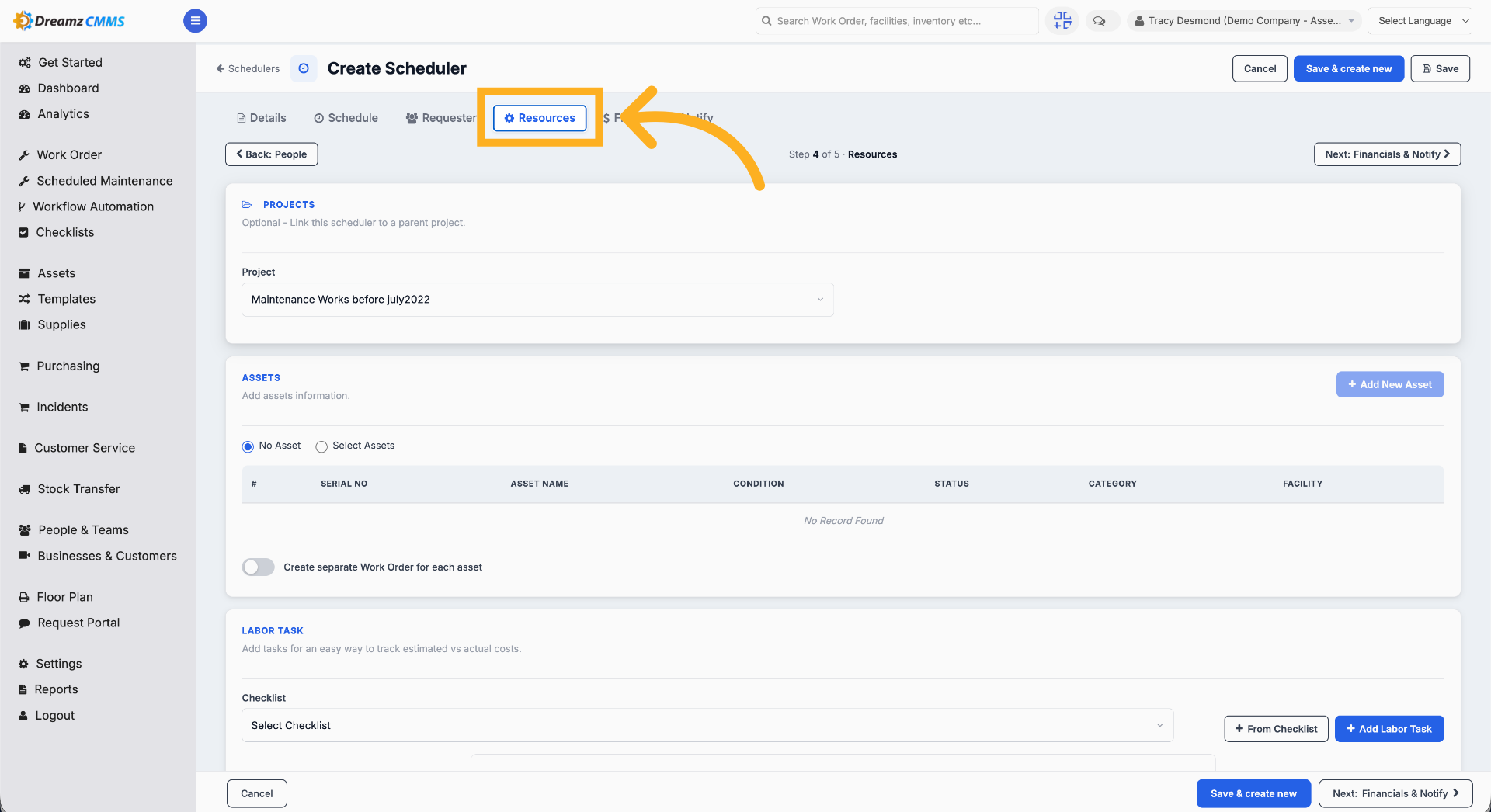1491x812 pixels.
Task: Open Scheduled Maintenance in the sidebar
Action: pos(105,181)
